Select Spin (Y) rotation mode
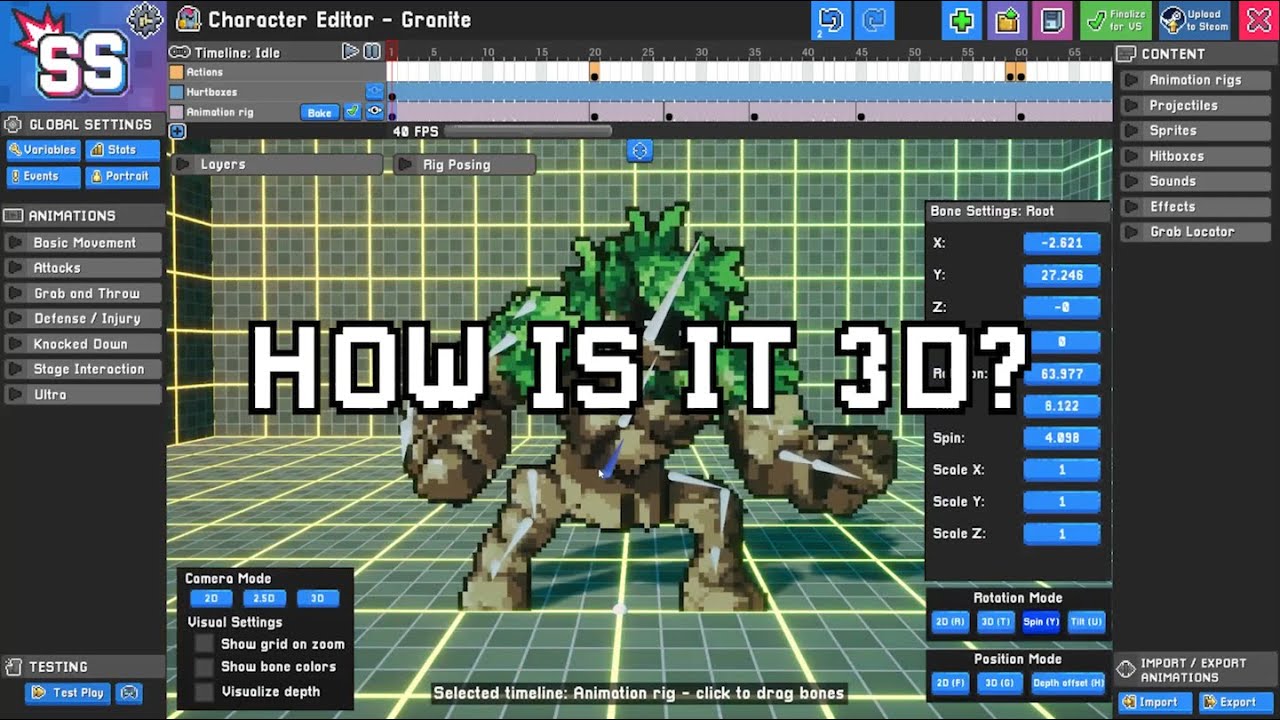The width and height of the screenshot is (1280, 720). click(x=1041, y=622)
